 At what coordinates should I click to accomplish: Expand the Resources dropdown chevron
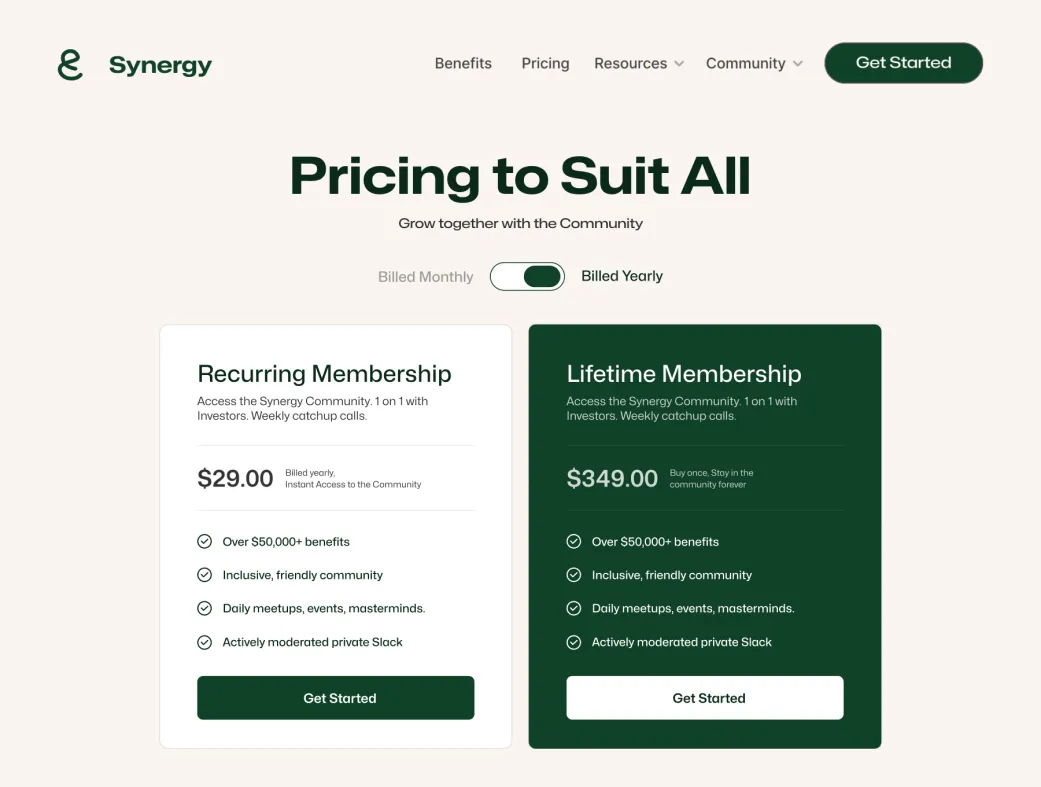(x=679, y=64)
